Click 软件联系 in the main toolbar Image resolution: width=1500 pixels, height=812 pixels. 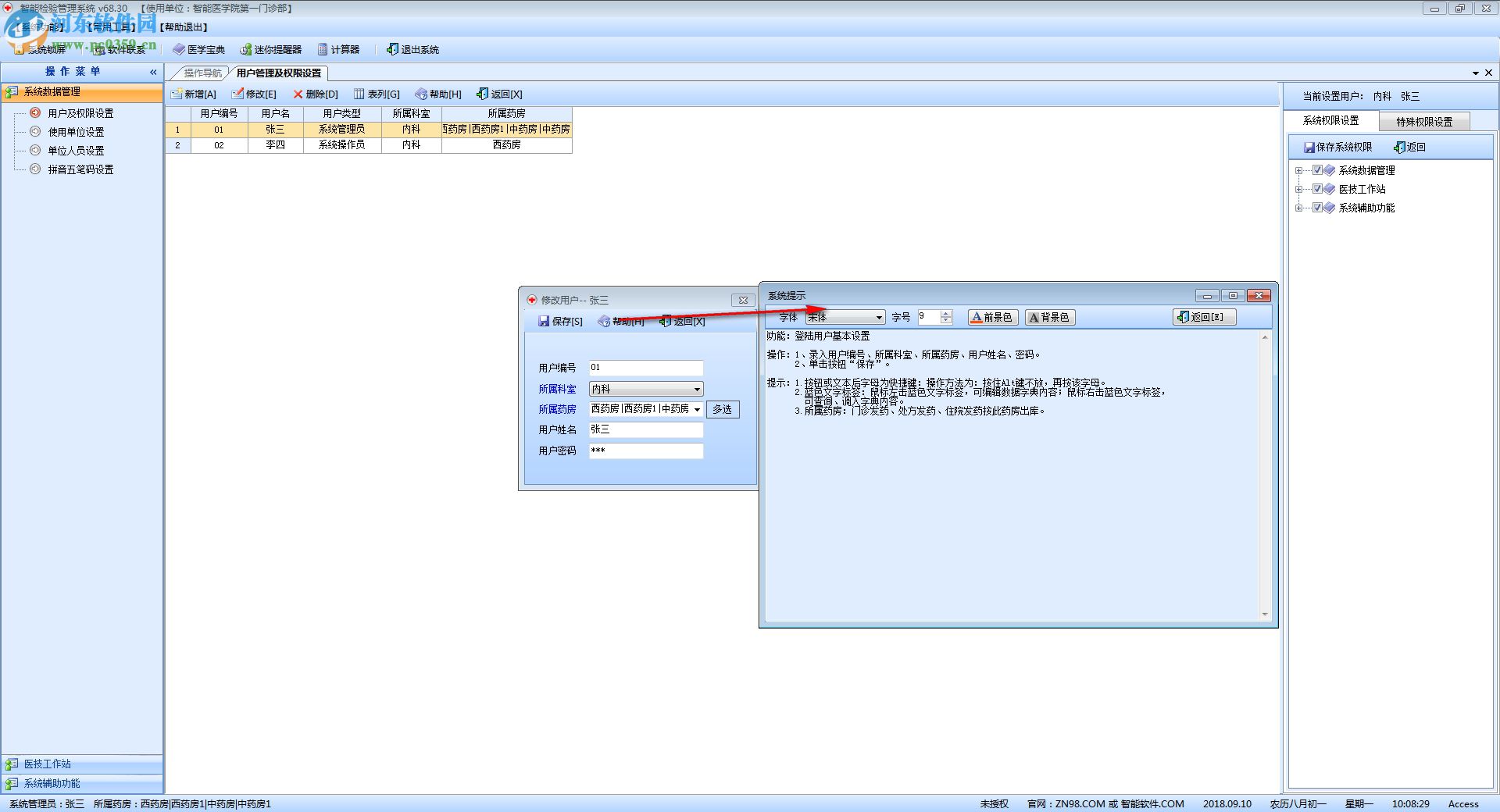120,49
